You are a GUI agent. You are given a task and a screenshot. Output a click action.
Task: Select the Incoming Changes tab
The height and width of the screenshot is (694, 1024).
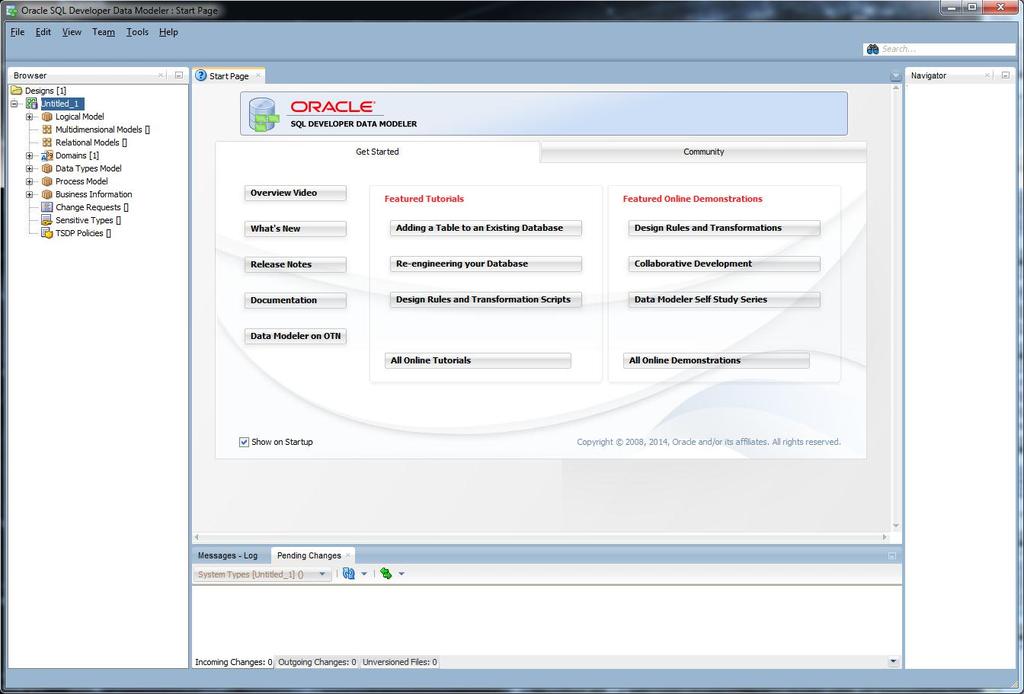click(x=233, y=662)
